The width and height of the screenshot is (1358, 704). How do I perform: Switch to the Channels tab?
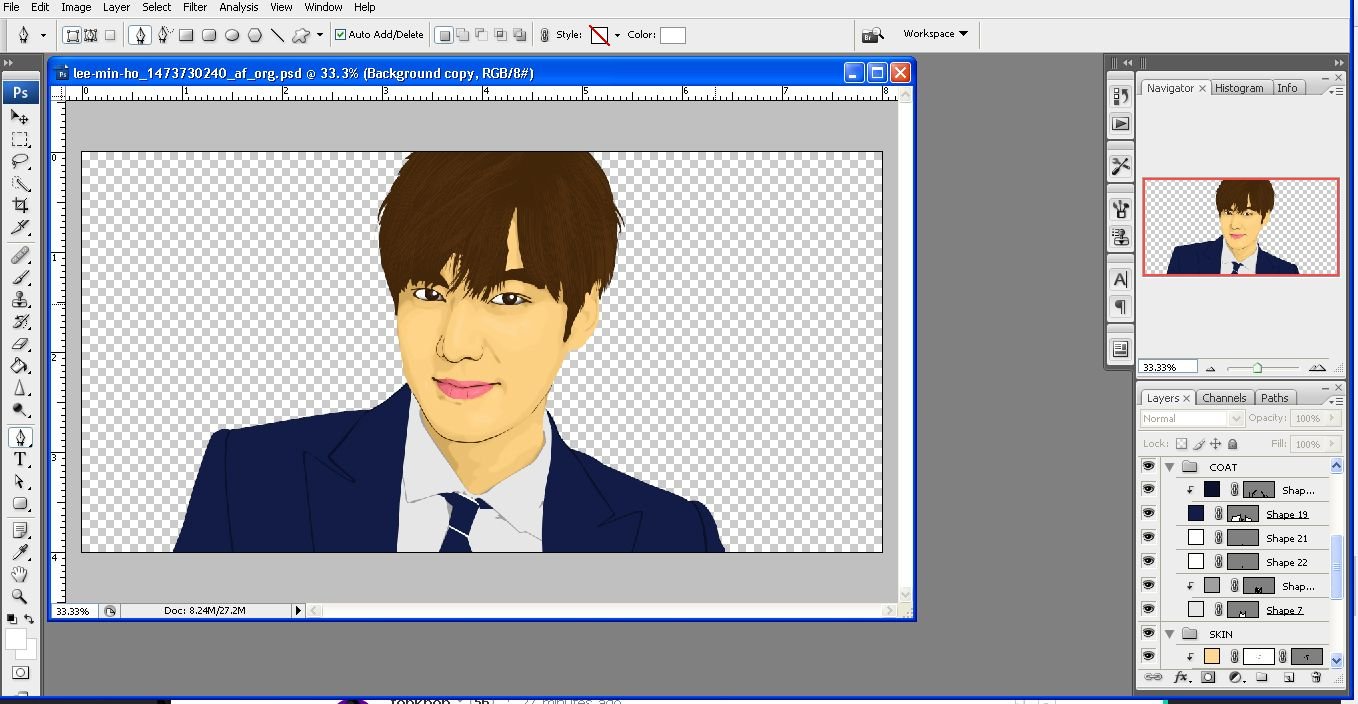click(x=1224, y=398)
